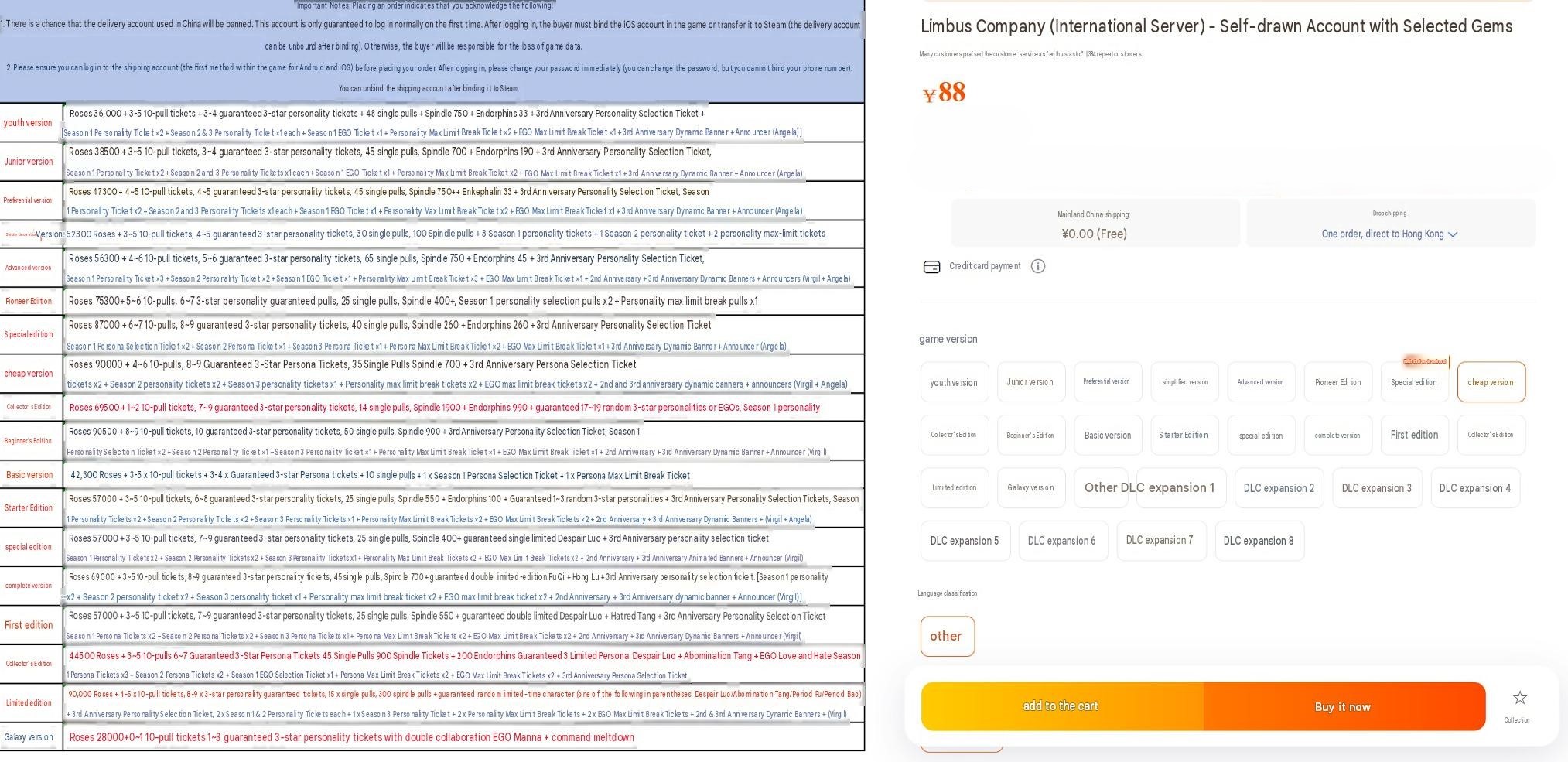This screenshot has height=762, width=1568.
Task: Click the '52300 Roses' row text in the image table
Action: tap(446, 234)
